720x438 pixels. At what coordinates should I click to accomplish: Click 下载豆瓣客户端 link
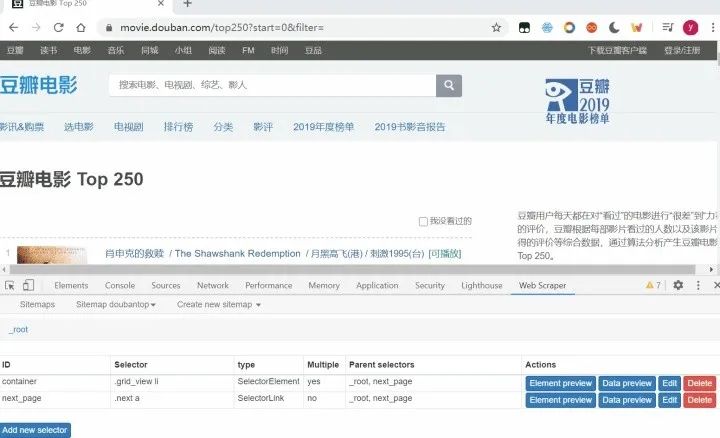tap(618, 51)
